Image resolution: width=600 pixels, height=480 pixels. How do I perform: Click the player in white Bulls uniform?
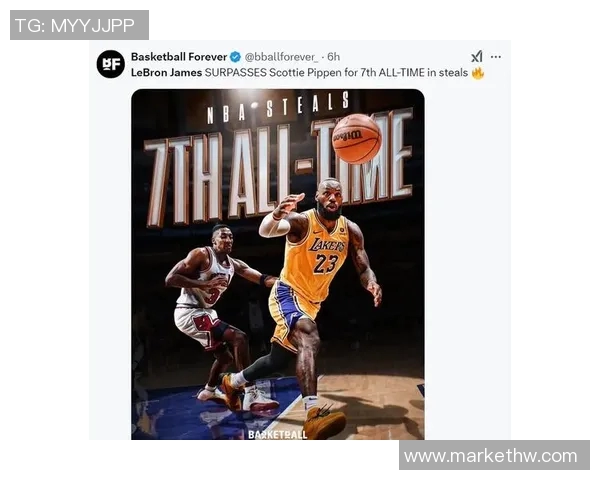coord(216,312)
